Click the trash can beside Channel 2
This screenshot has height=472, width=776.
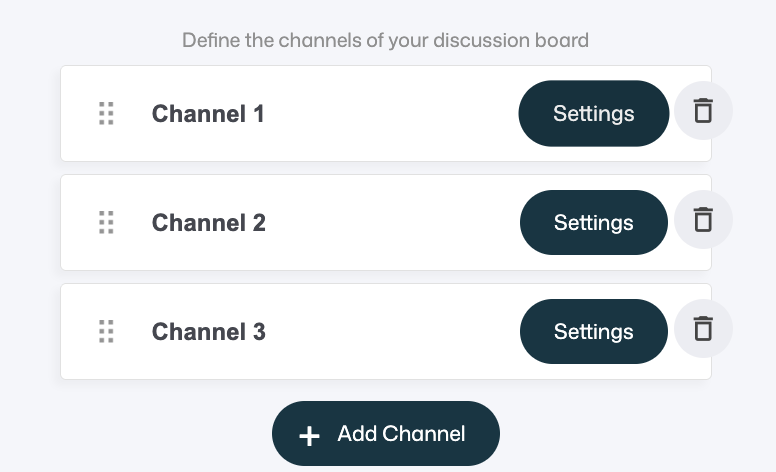[x=703, y=220]
